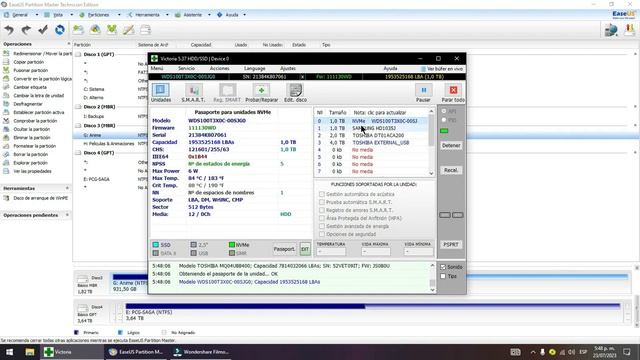Screen dimensions: 640x360
Task: Open the Servicio menu in Victoria
Action: pos(186,69)
